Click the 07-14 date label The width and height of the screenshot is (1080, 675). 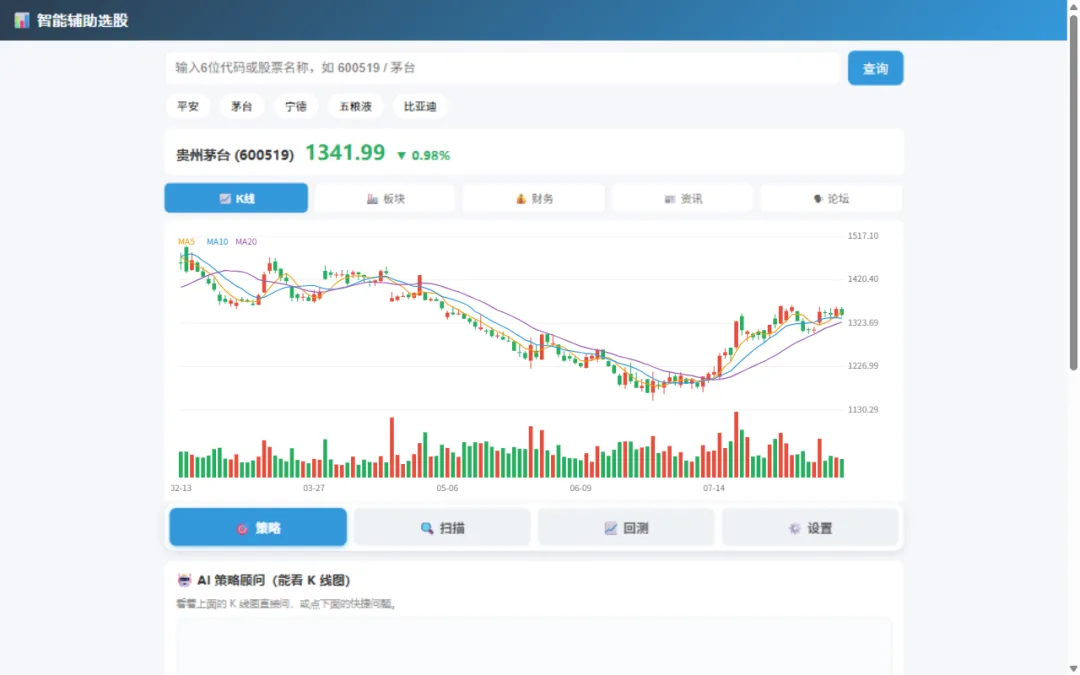point(714,488)
